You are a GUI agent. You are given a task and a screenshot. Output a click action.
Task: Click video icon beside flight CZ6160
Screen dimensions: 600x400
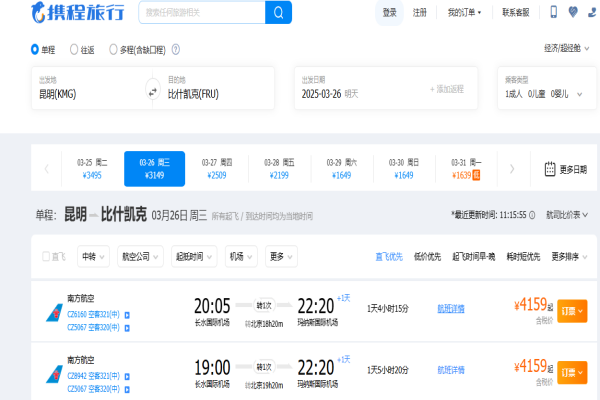(x=127, y=315)
